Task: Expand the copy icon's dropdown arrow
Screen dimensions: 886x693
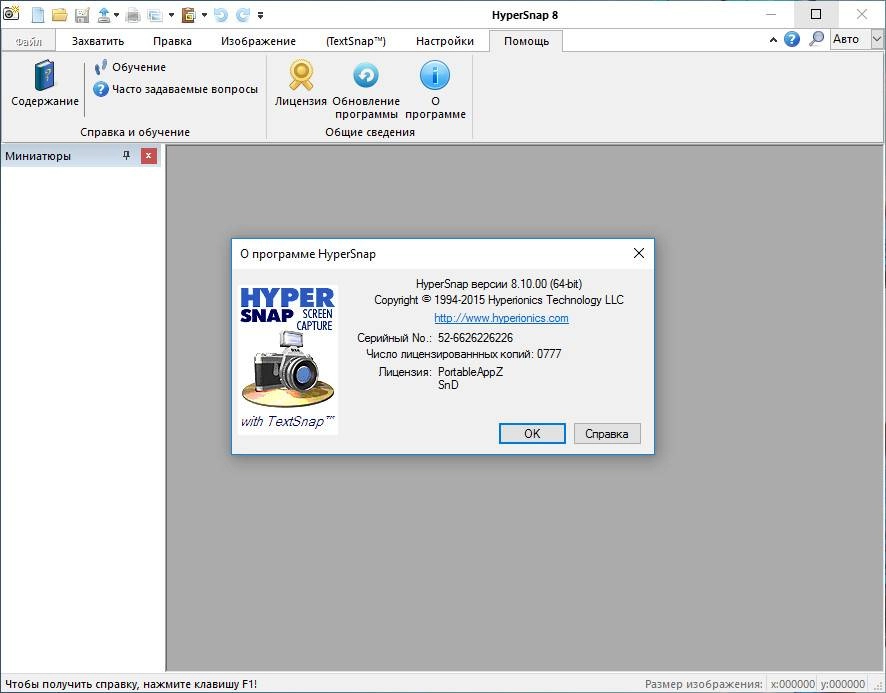Action: 171,15
